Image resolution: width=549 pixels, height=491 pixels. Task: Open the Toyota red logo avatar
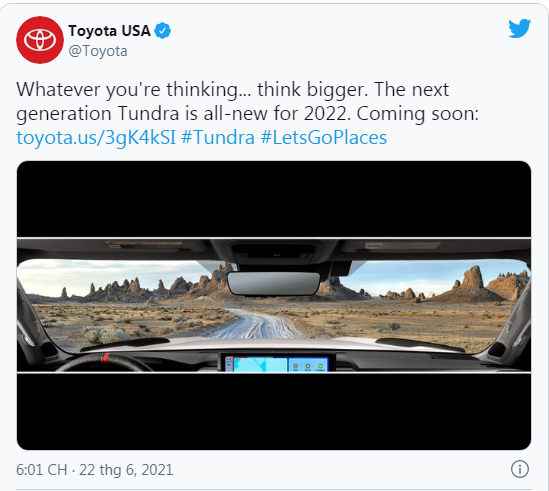[x=40, y=40]
